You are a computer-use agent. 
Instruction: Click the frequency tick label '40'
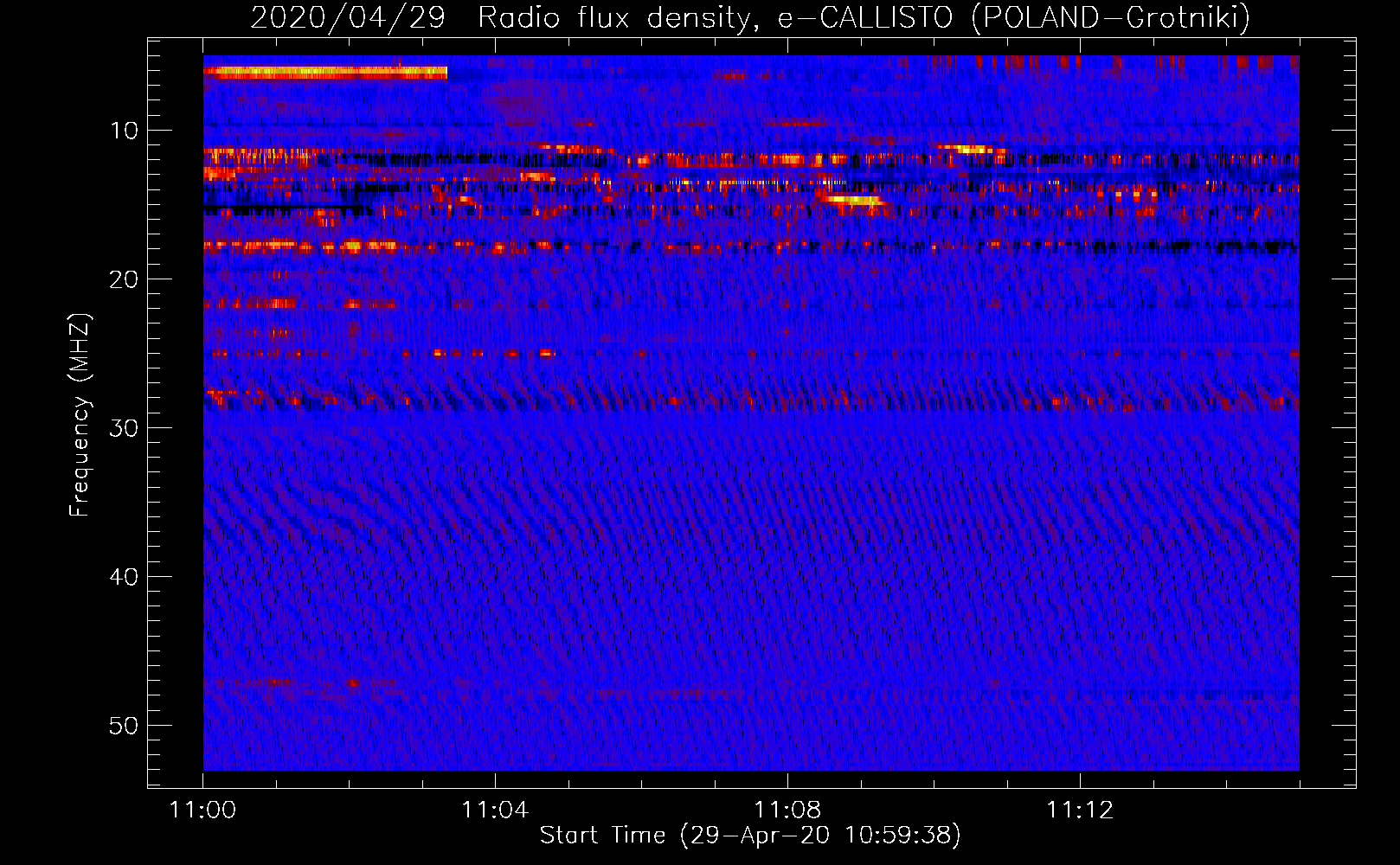(x=125, y=577)
